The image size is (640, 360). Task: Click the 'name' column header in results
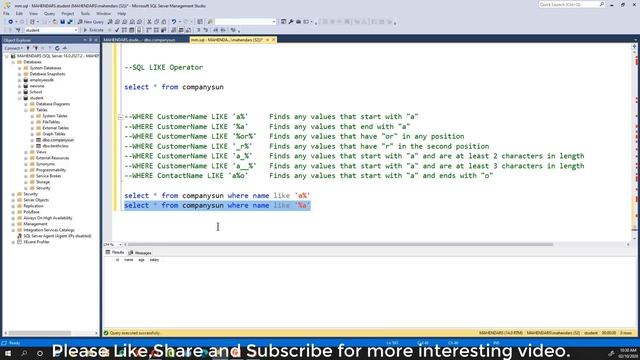(x=129, y=260)
